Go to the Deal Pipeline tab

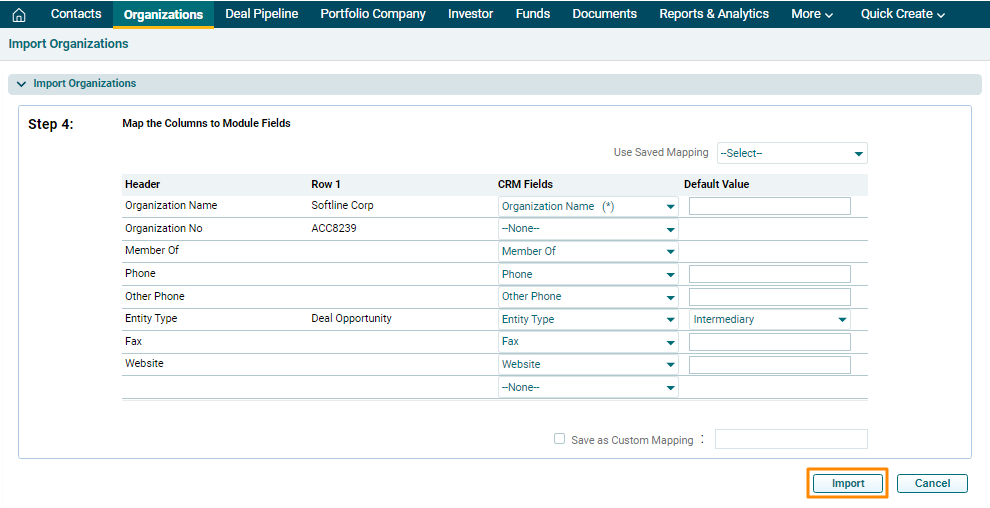pyautogui.click(x=262, y=14)
